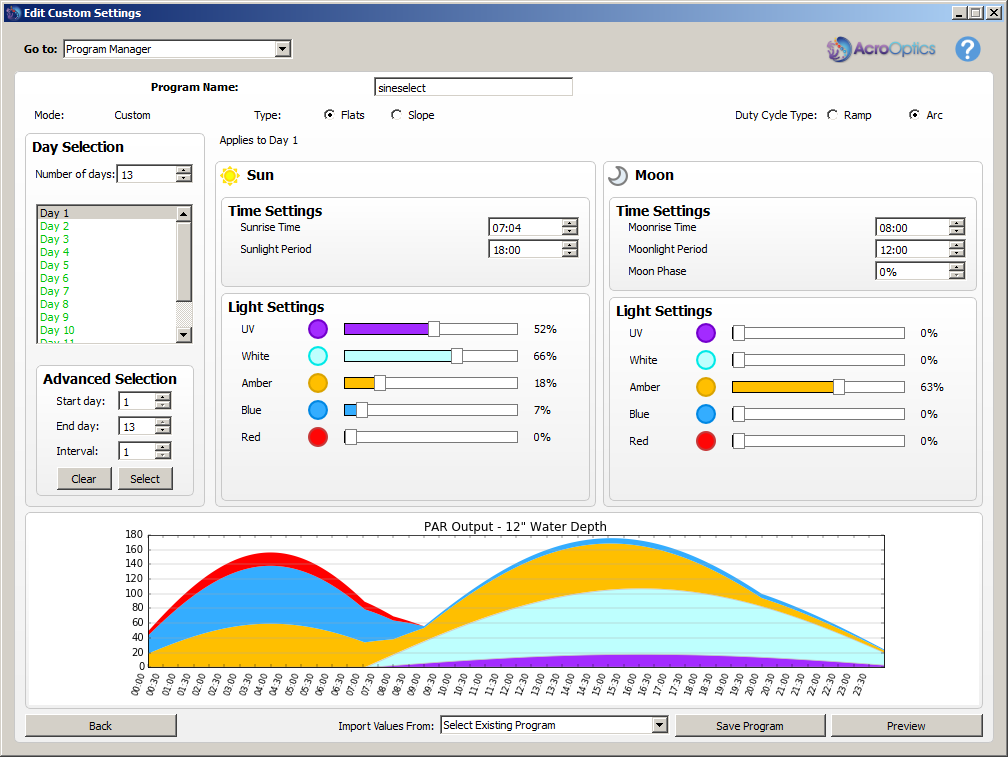Click the Sun Blue slider handle
This screenshot has width=1008, height=757.
click(362, 410)
